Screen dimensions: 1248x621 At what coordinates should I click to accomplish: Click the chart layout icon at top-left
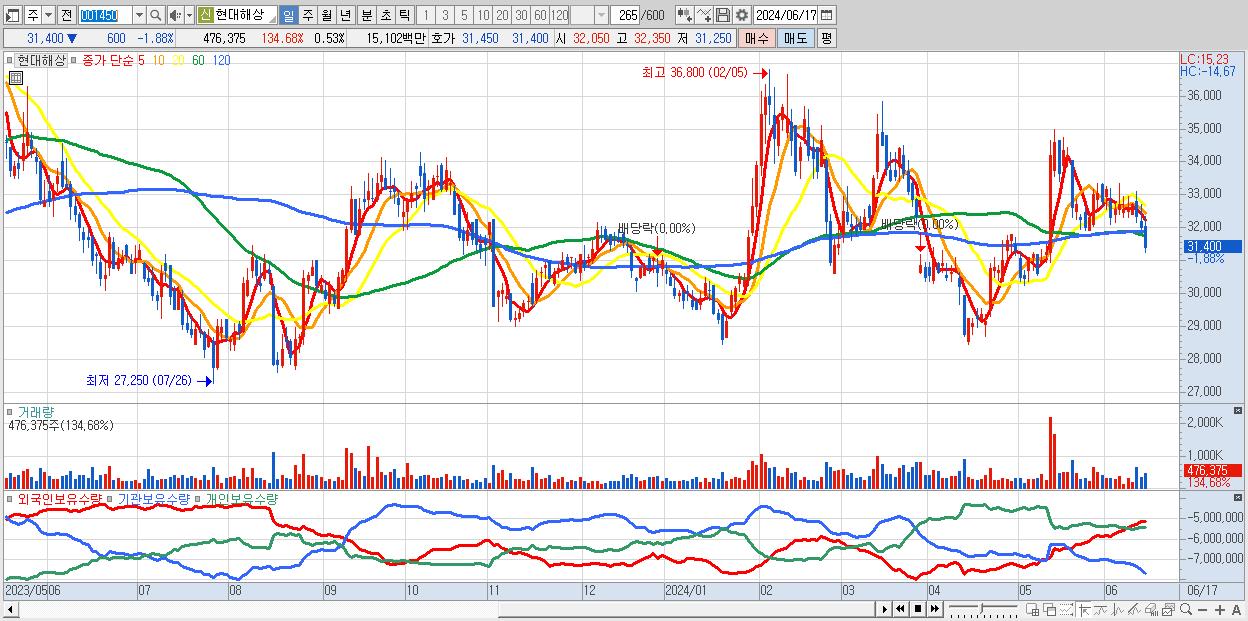(x=12, y=15)
